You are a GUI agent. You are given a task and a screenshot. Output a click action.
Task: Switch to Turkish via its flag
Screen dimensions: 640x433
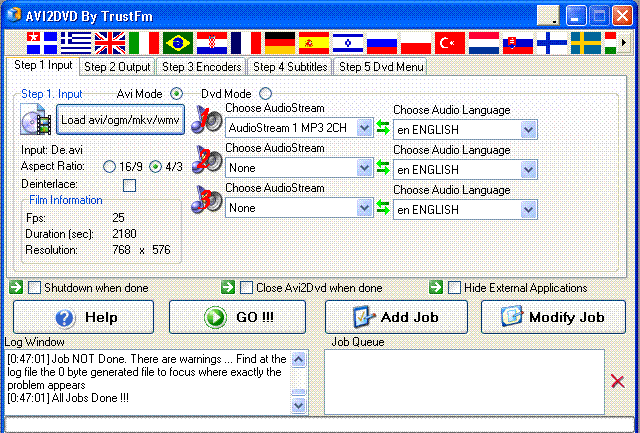[450, 43]
